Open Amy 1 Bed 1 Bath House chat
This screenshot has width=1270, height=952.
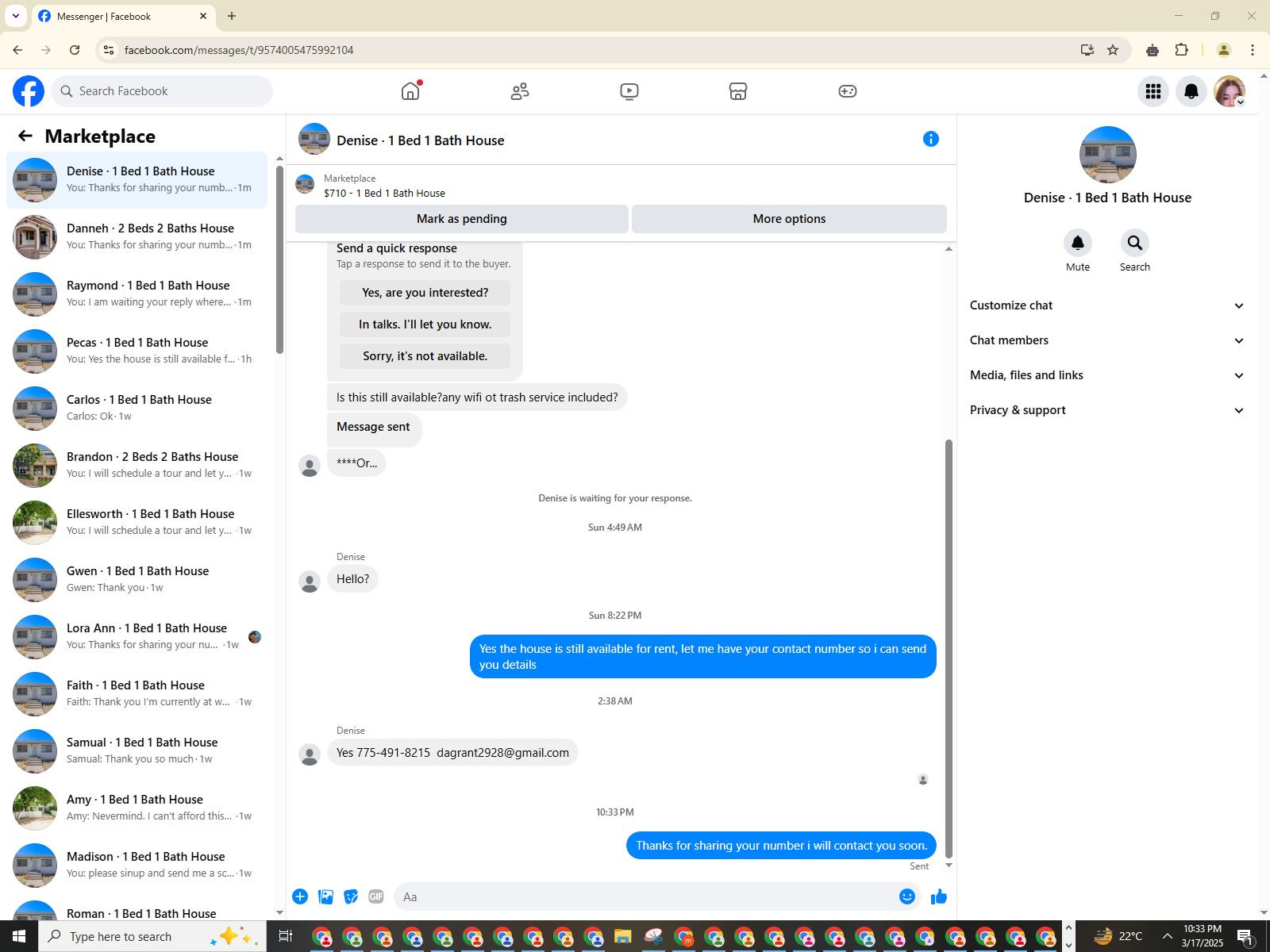click(137, 808)
